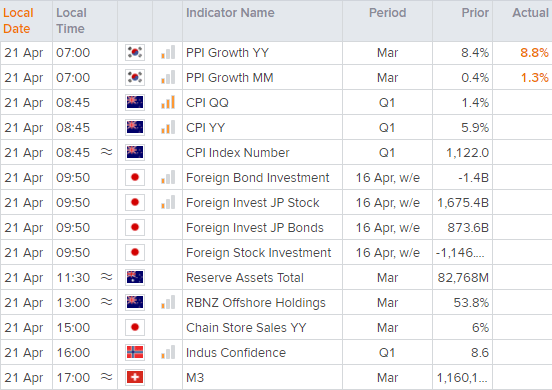Click the importance bars for RBNZ Offshore Holdings
Image resolution: width=552 pixels, height=390 pixels.
point(168,302)
